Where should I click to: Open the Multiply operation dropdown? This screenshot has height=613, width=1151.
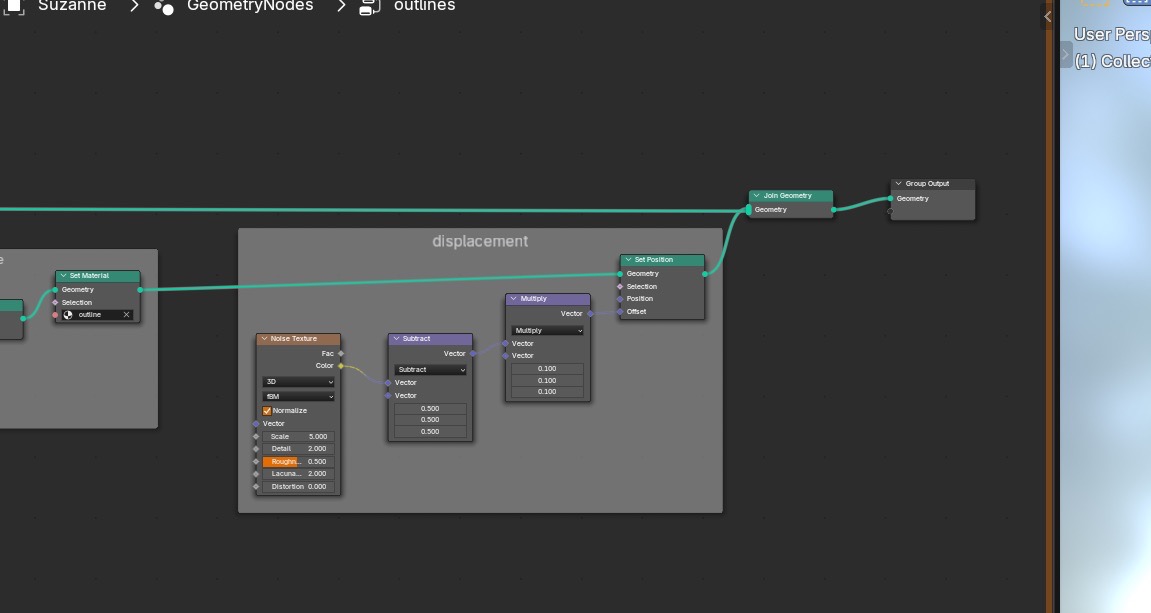[548, 331]
